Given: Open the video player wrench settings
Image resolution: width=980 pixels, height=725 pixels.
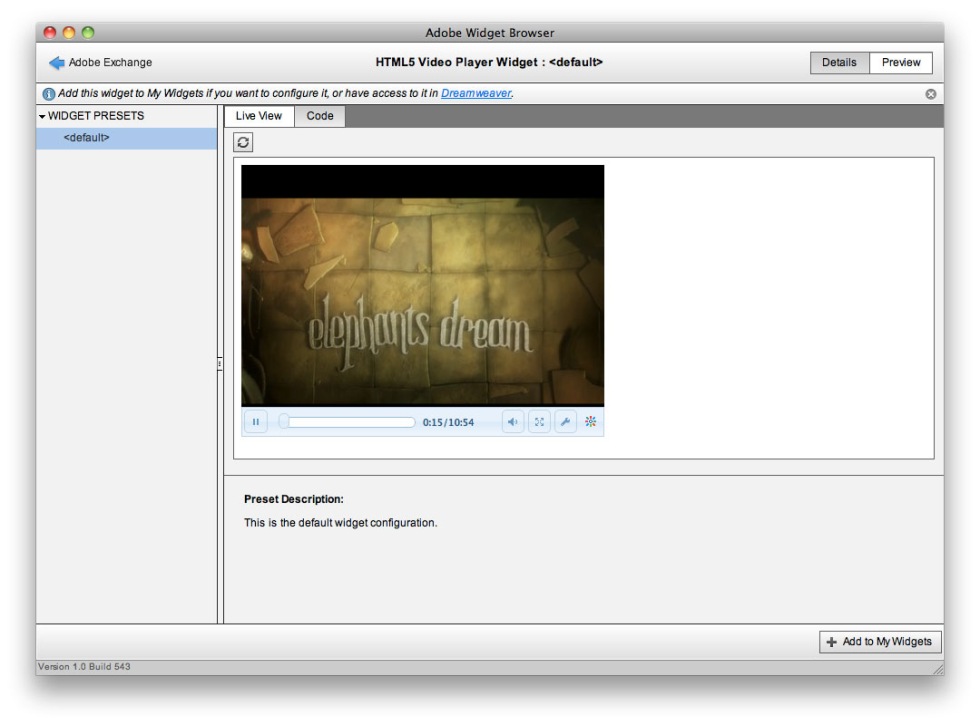Looking at the screenshot, I should point(565,422).
